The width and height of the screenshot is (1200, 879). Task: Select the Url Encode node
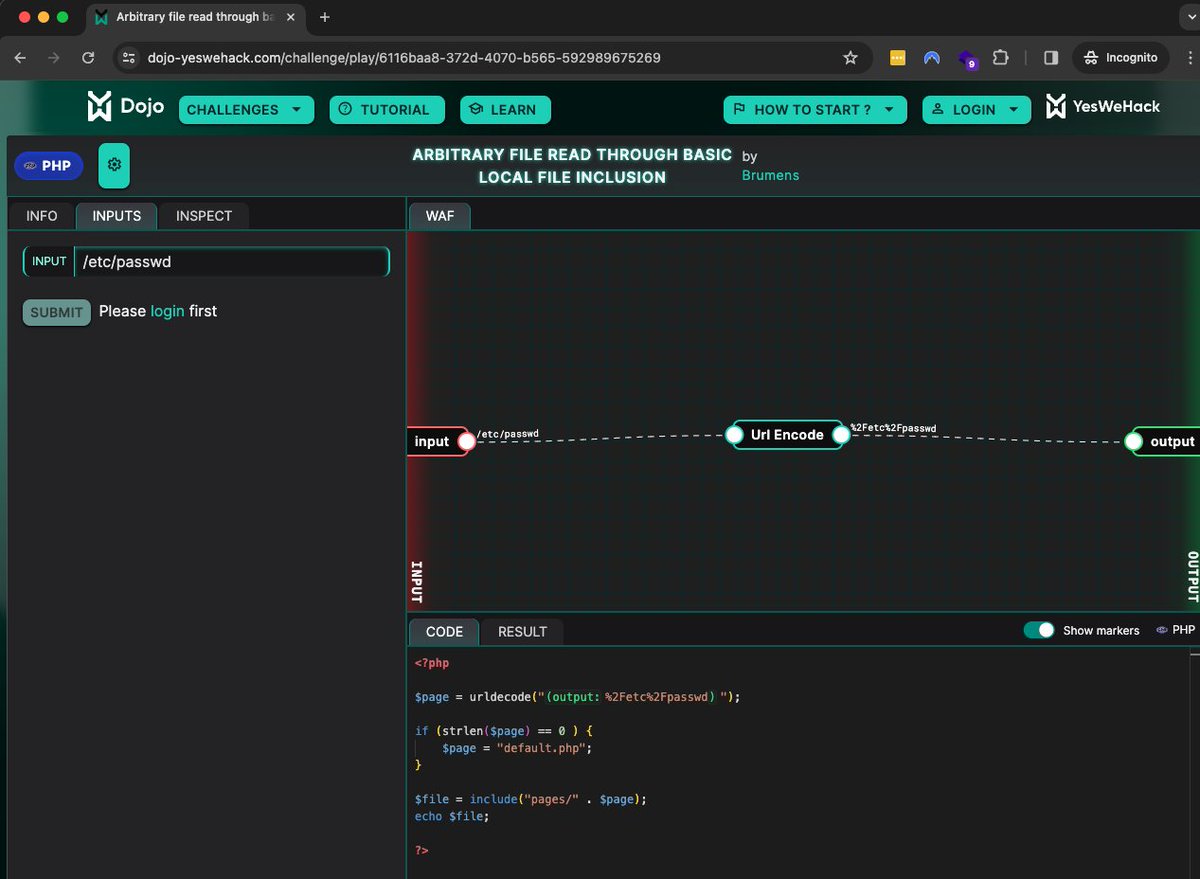(x=788, y=434)
